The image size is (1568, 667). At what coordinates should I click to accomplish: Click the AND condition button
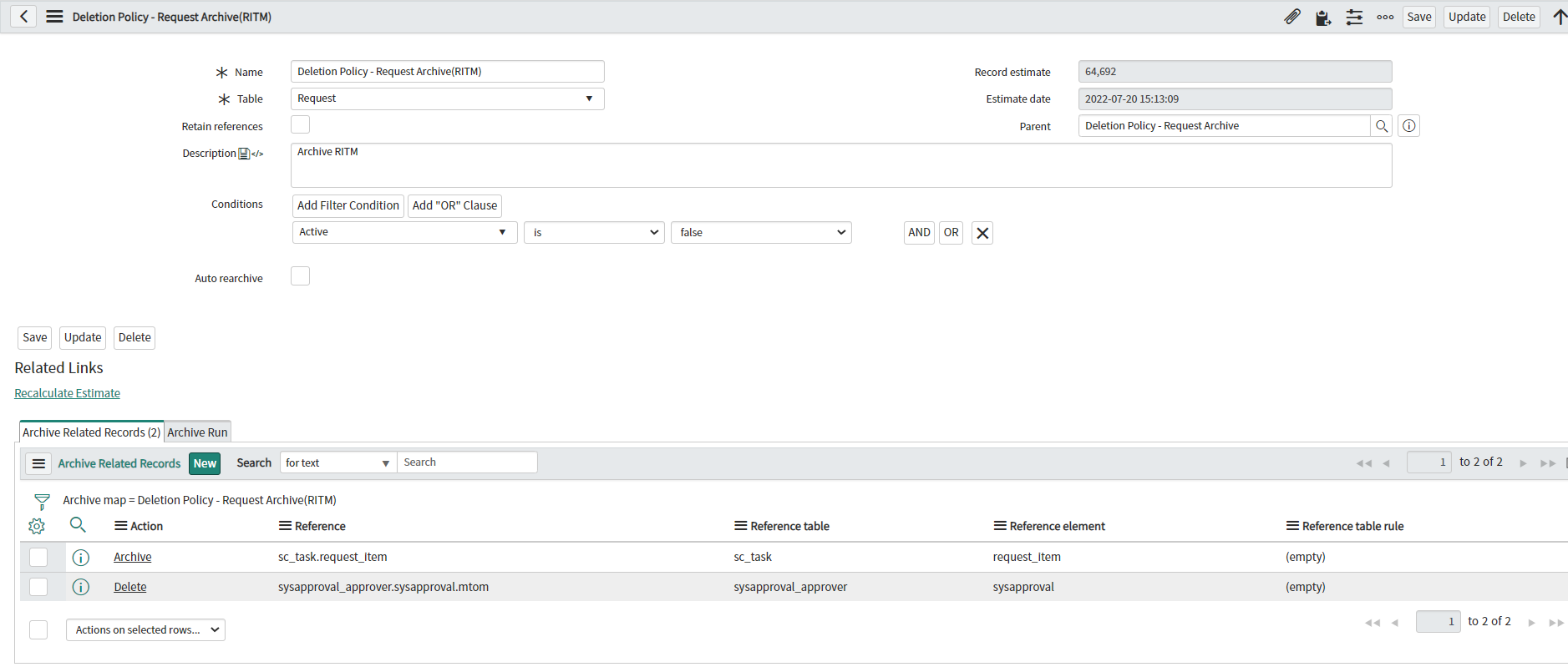pos(919,233)
